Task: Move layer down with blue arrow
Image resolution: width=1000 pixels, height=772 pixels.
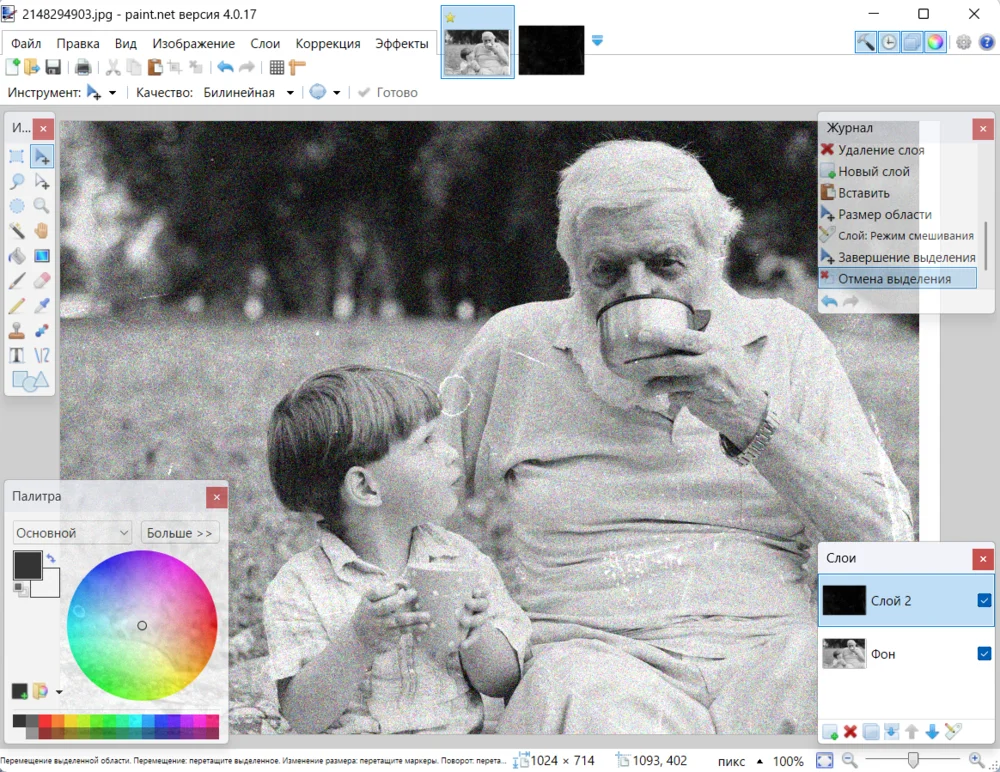Action: 932,732
